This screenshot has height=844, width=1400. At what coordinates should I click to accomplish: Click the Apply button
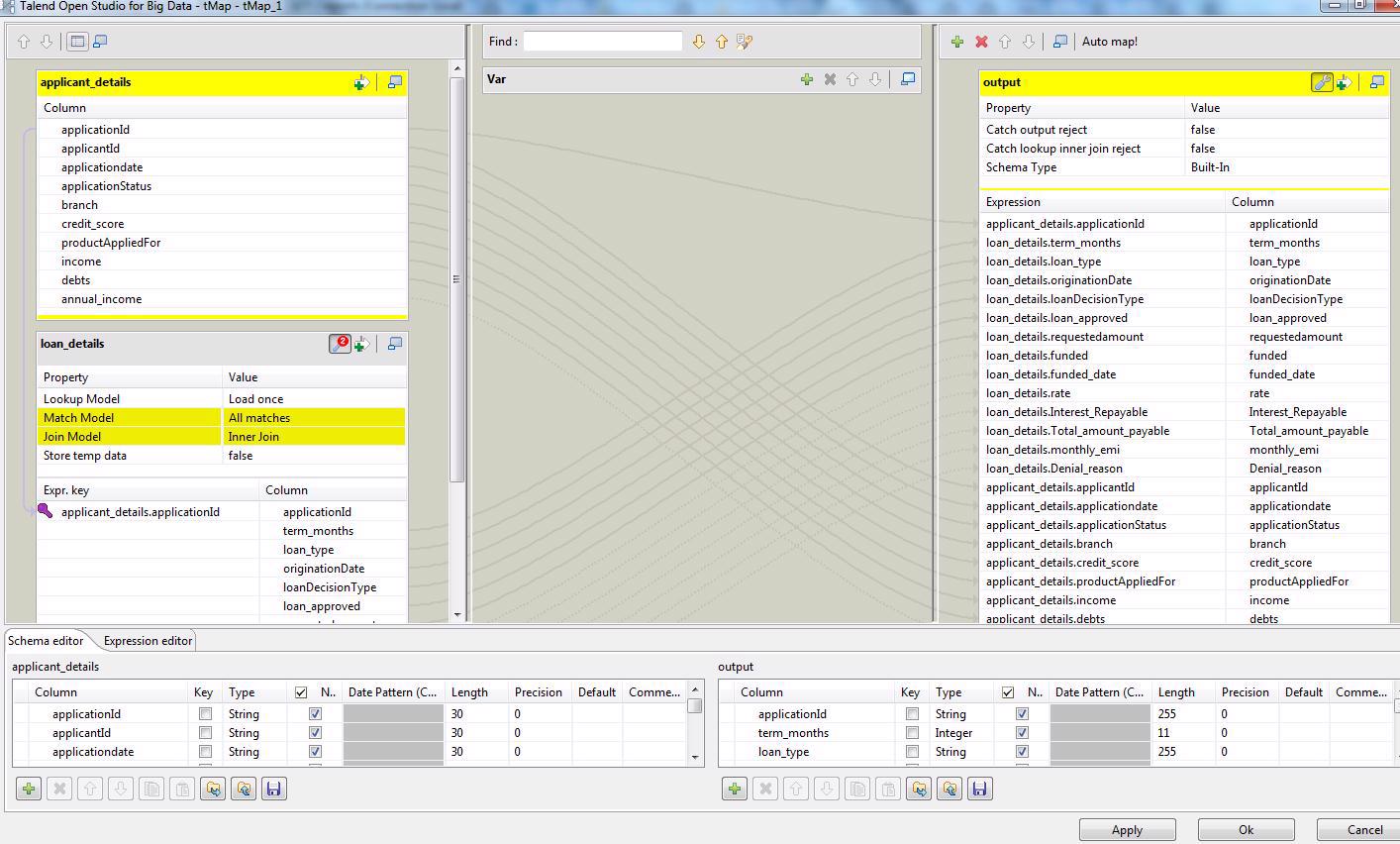click(x=1127, y=830)
